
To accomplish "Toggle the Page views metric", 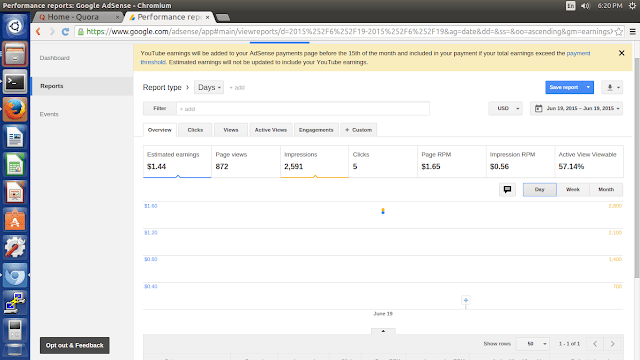I will pos(246,161).
